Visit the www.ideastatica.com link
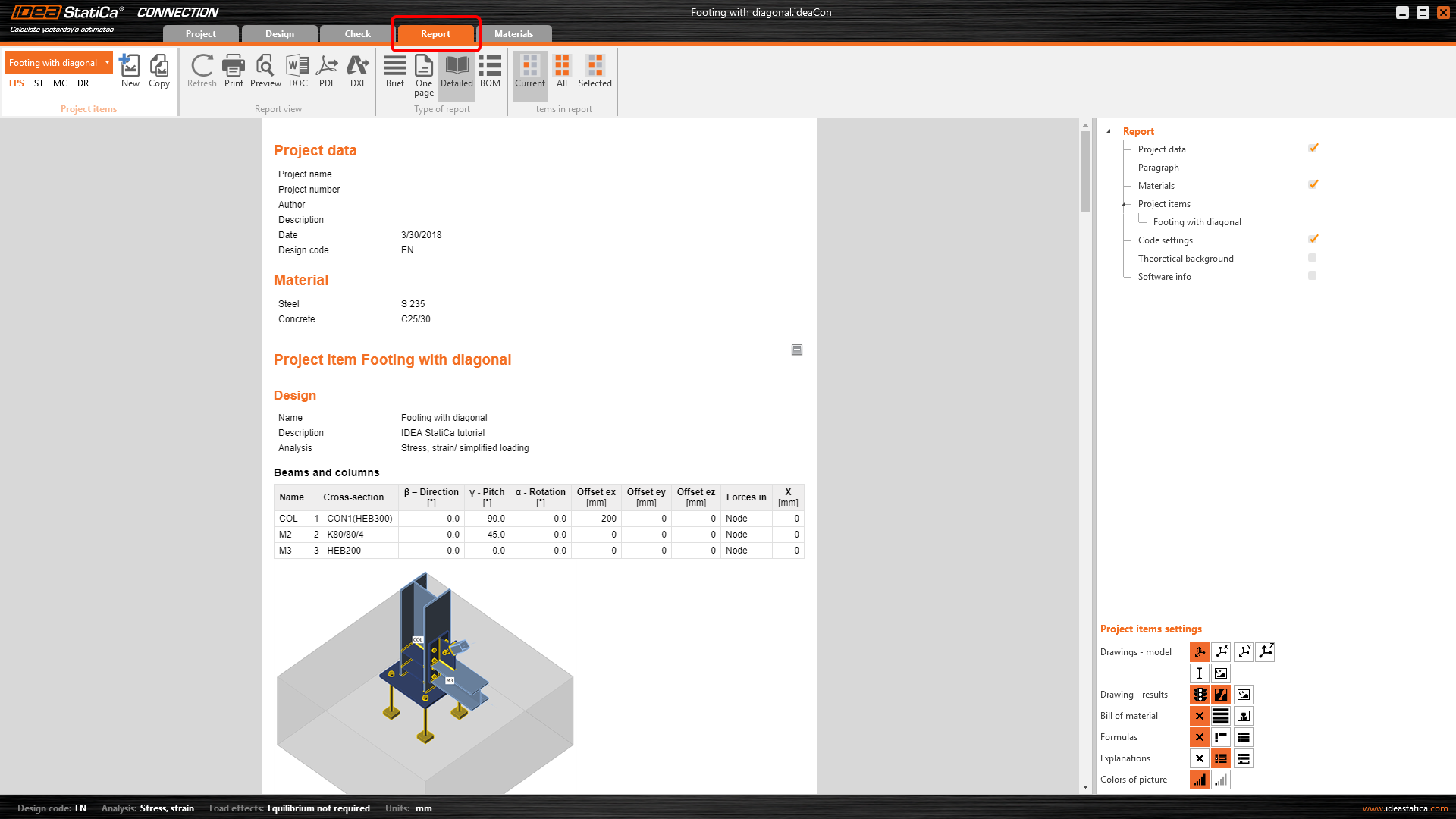Viewport: 1456px width, 819px height. [x=1404, y=808]
